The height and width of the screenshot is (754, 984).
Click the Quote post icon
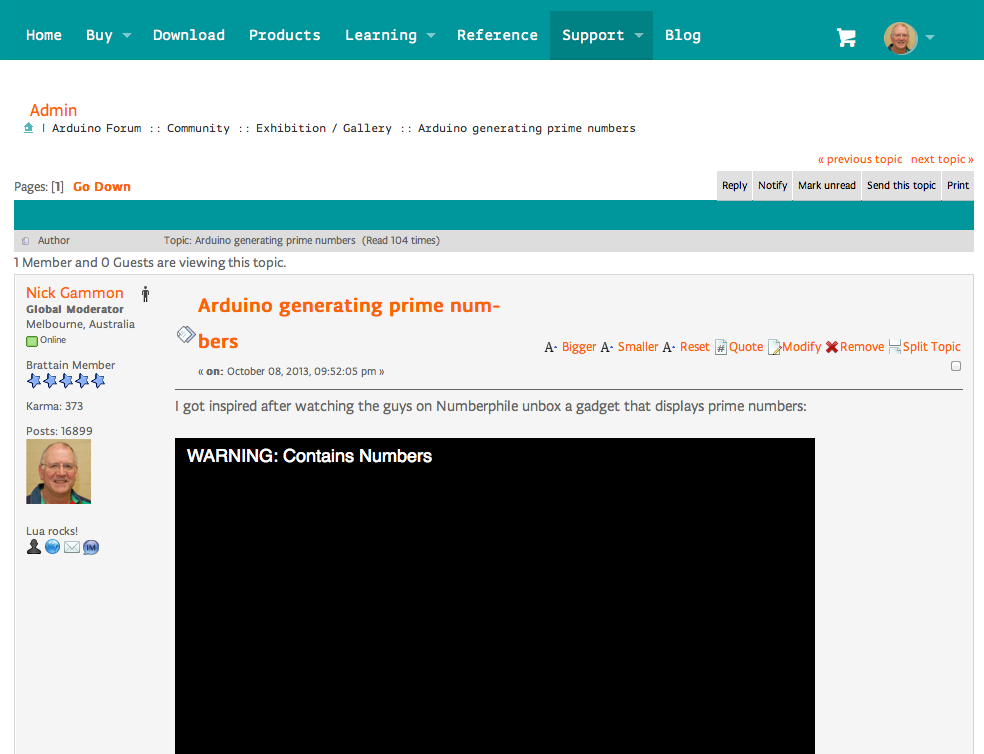[x=720, y=347]
